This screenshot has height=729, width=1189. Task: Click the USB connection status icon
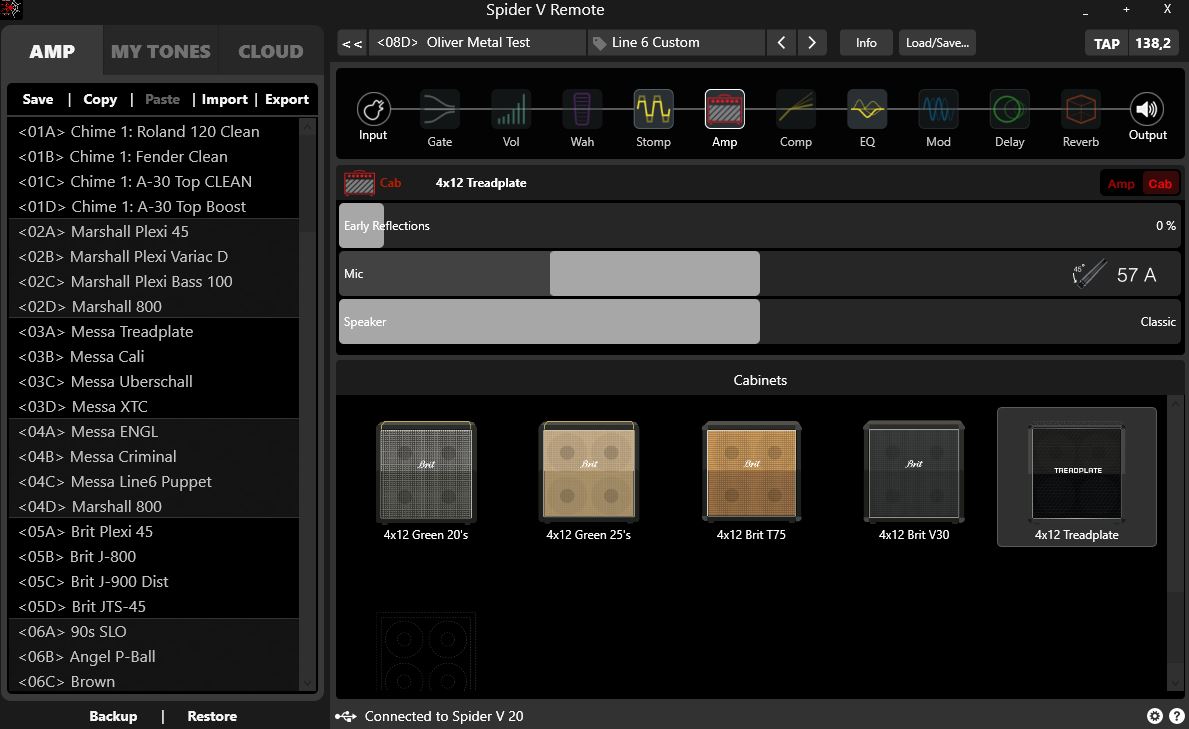pos(346,716)
